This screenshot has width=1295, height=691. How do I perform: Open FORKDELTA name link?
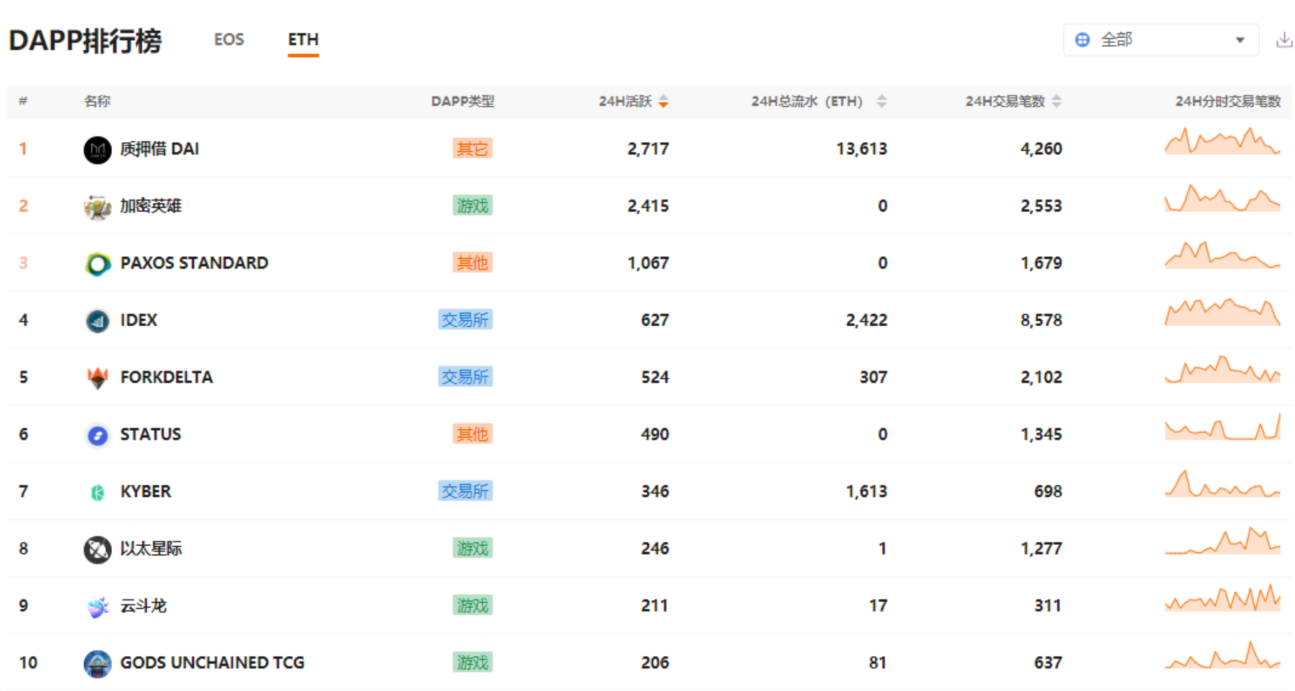[166, 377]
